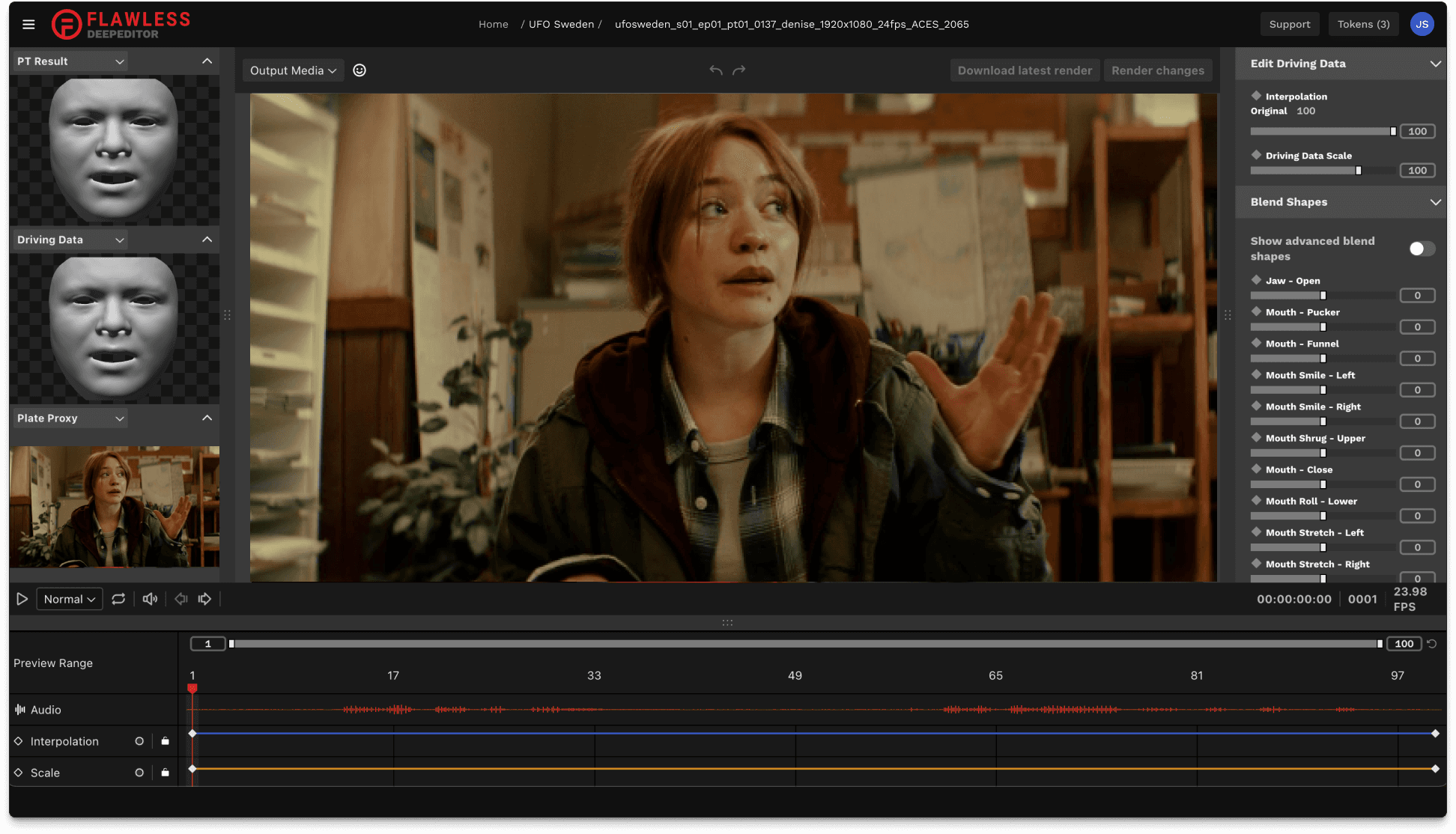The width and height of the screenshot is (1456, 834).
Task: Undo the last change
Action: point(716,70)
